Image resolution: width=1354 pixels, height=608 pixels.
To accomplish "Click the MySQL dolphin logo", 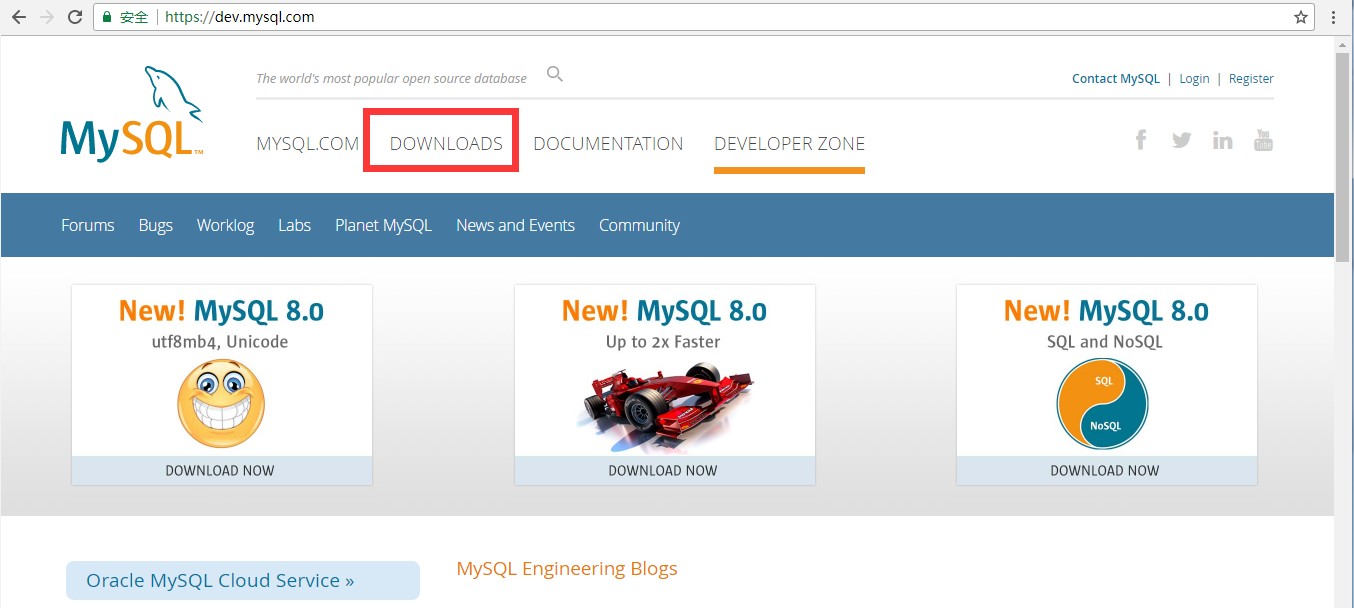I will click(x=132, y=113).
